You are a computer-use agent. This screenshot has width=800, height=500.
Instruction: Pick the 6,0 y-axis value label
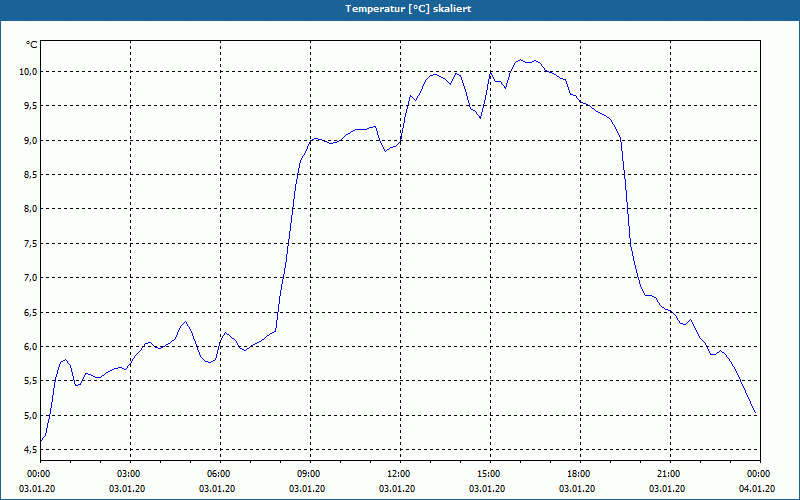30,346
